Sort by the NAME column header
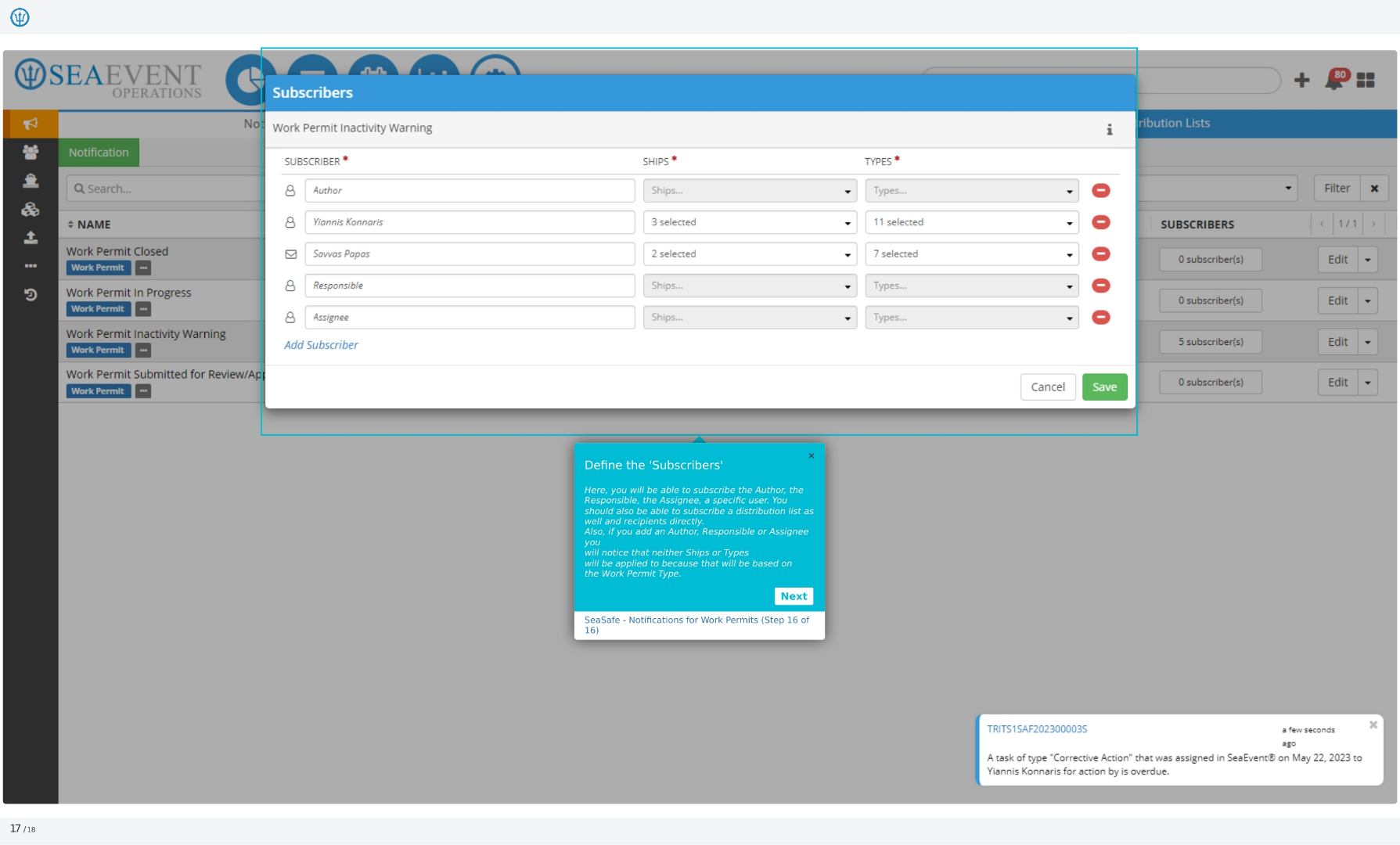1400x845 pixels. coord(89,225)
